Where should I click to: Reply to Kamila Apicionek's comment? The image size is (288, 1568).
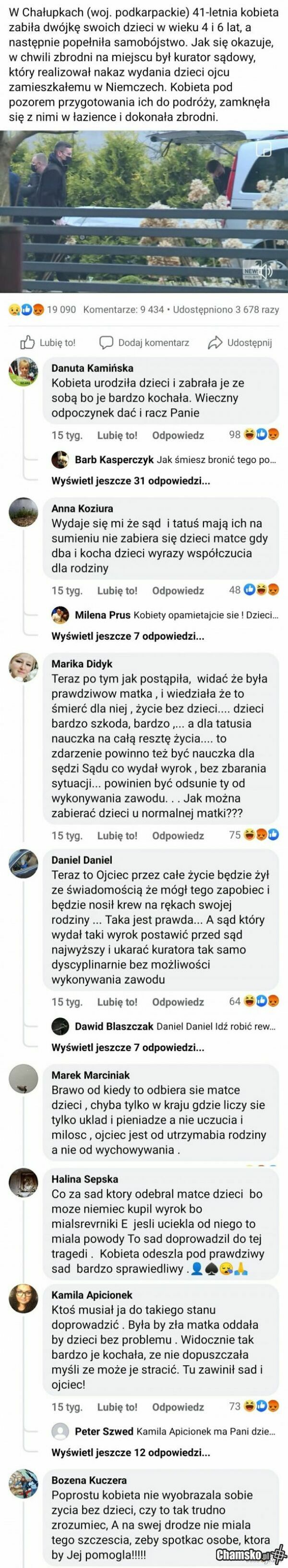[178, 1407]
